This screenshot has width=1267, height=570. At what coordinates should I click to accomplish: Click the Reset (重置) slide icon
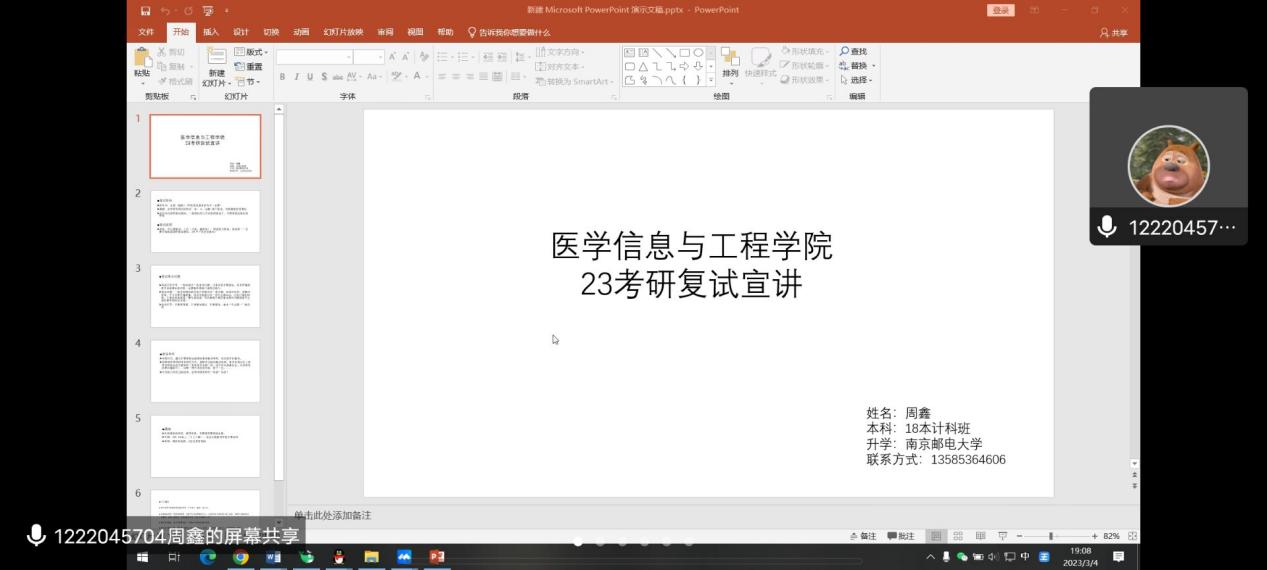(x=240, y=67)
